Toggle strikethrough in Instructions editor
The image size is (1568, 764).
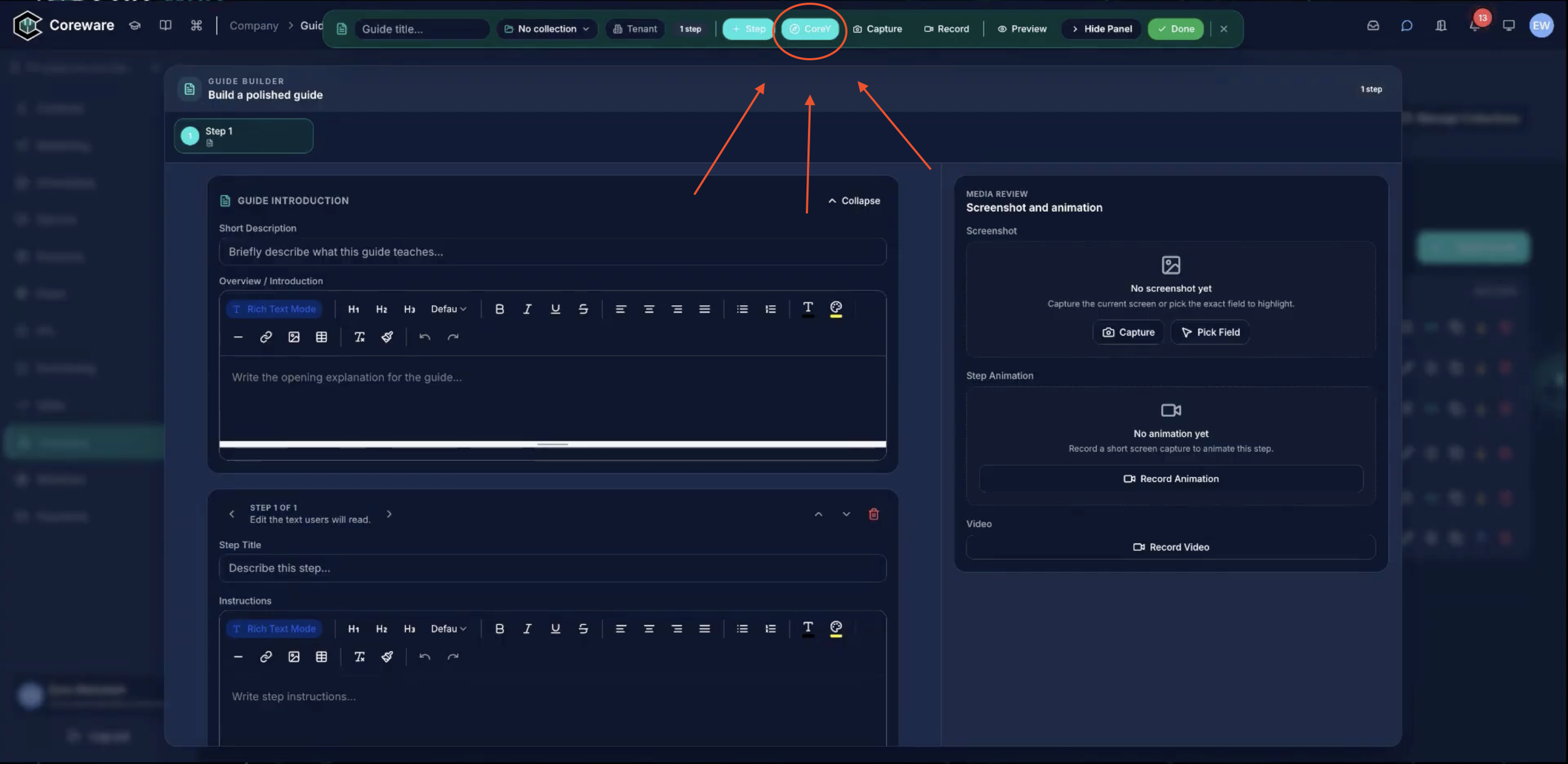click(x=583, y=629)
